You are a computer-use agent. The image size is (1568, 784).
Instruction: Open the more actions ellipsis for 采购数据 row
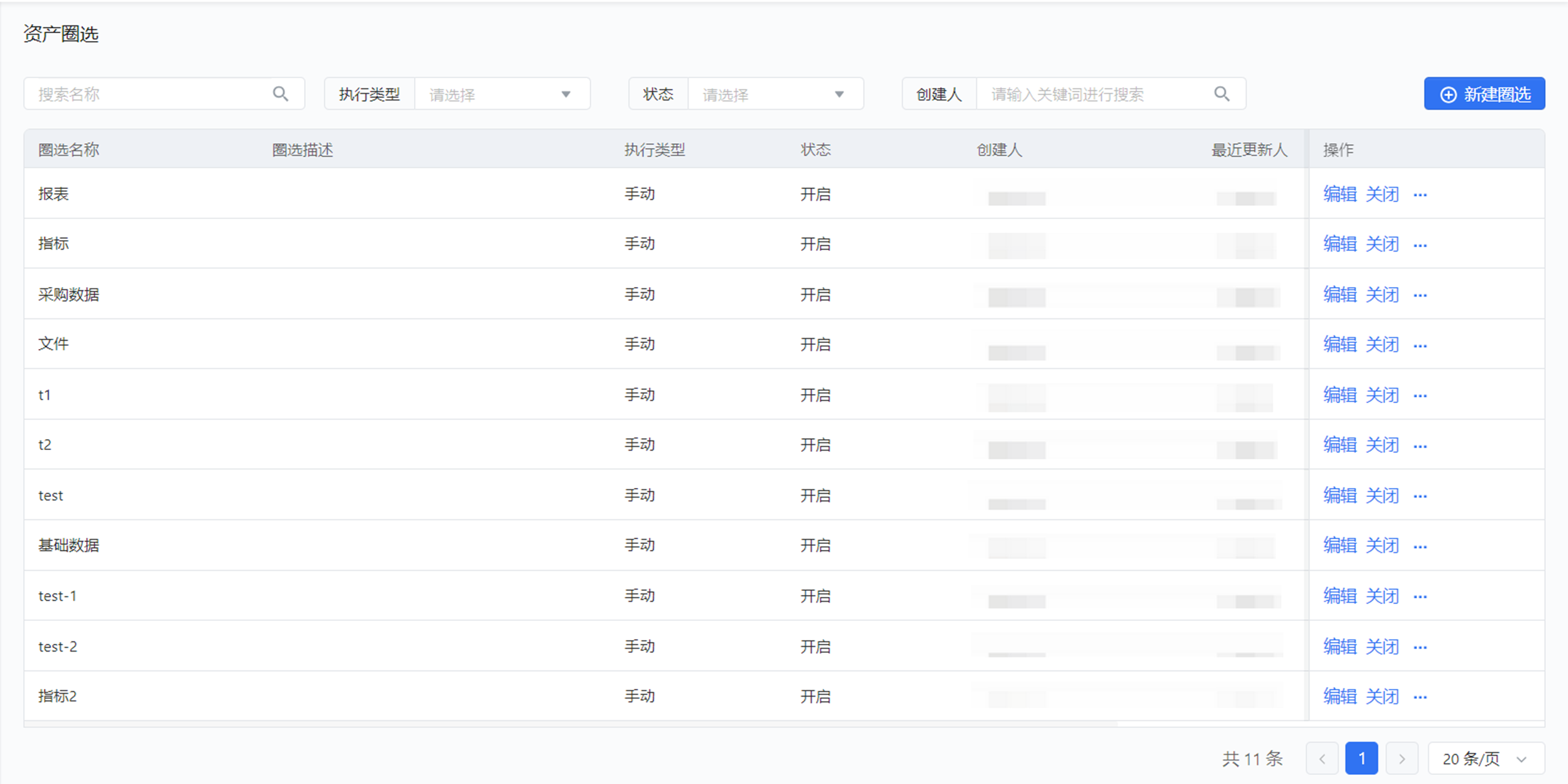coord(1419,295)
